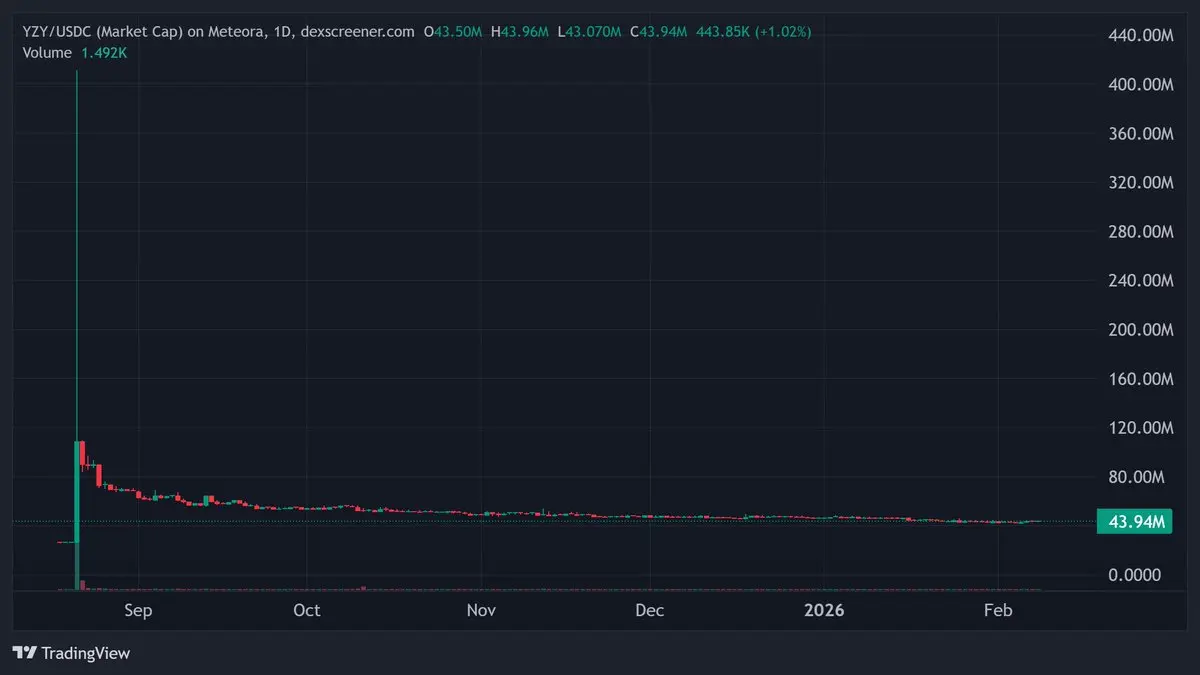Viewport: 1200px width, 675px height.
Task: Click the Feb label on time axis
Action: [999, 610]
